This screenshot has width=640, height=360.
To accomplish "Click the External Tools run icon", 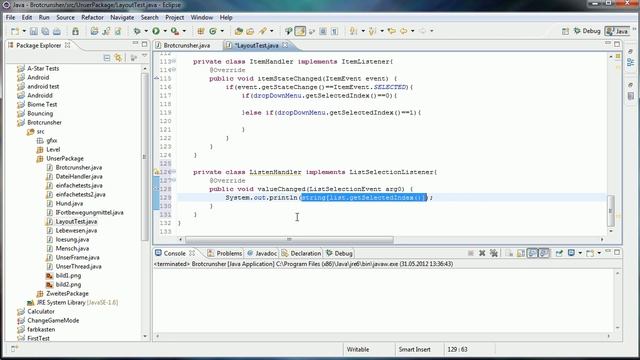I will click(175, 31).
